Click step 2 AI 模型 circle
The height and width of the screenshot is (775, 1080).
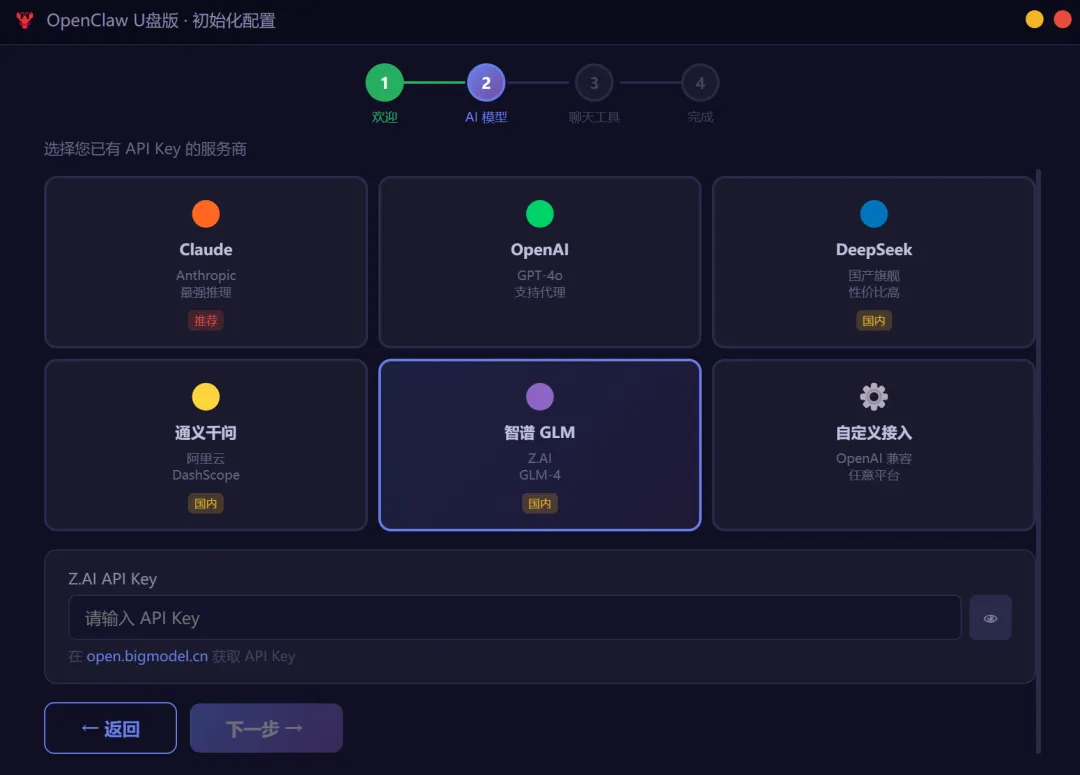pos(486,83)
